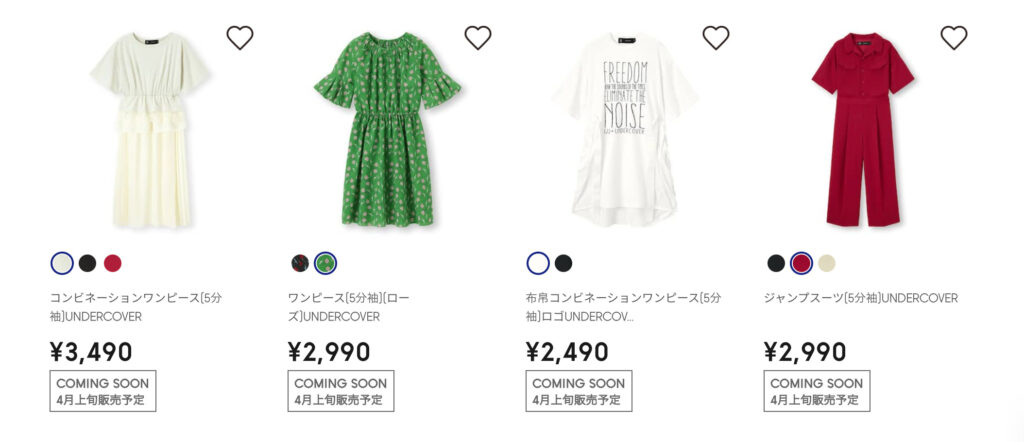The width and height of the screenshot is (1024, 442).
Task: Favorite the white combination dress with heart icon
Action: point(240,37)
